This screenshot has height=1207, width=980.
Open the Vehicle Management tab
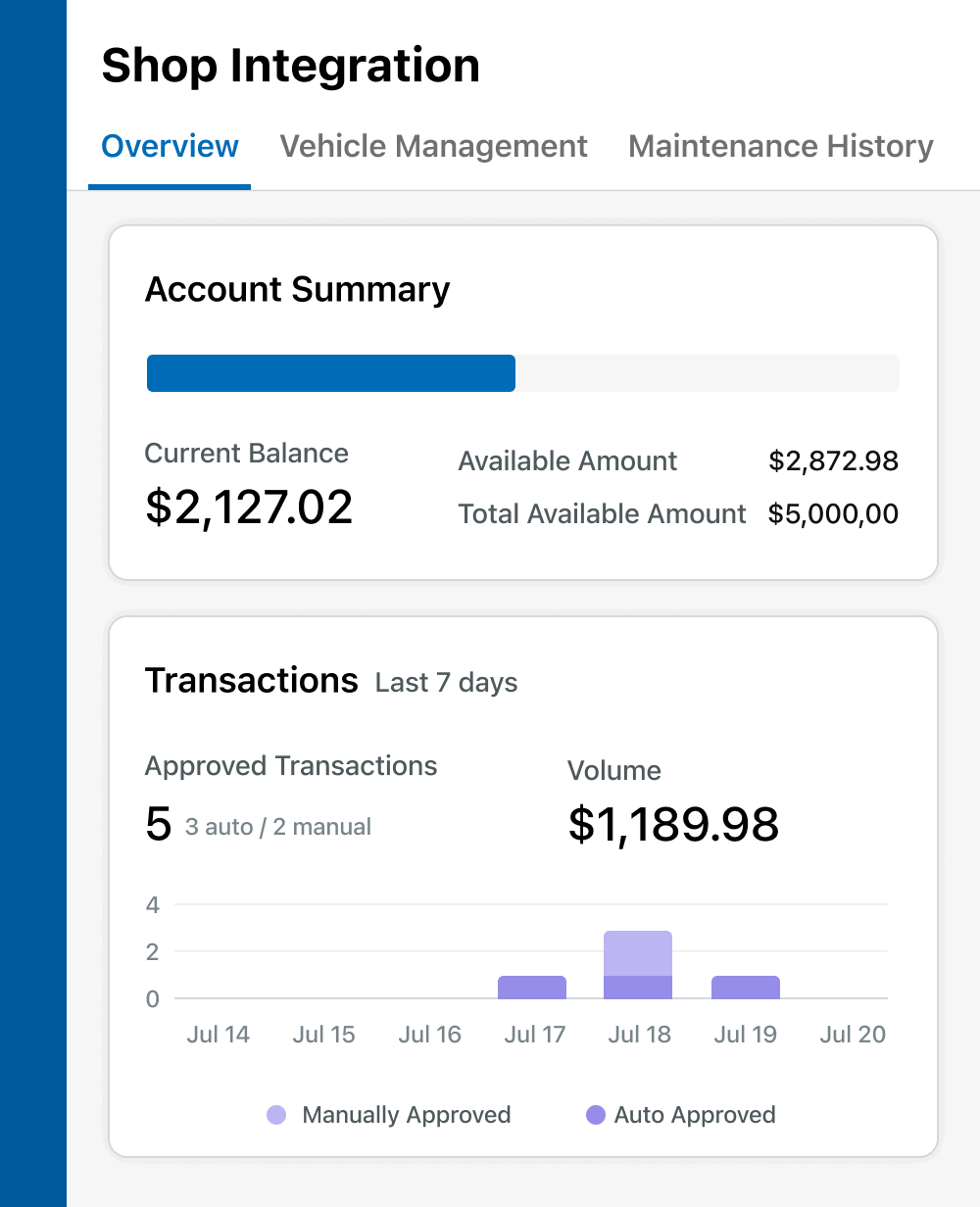433,146
